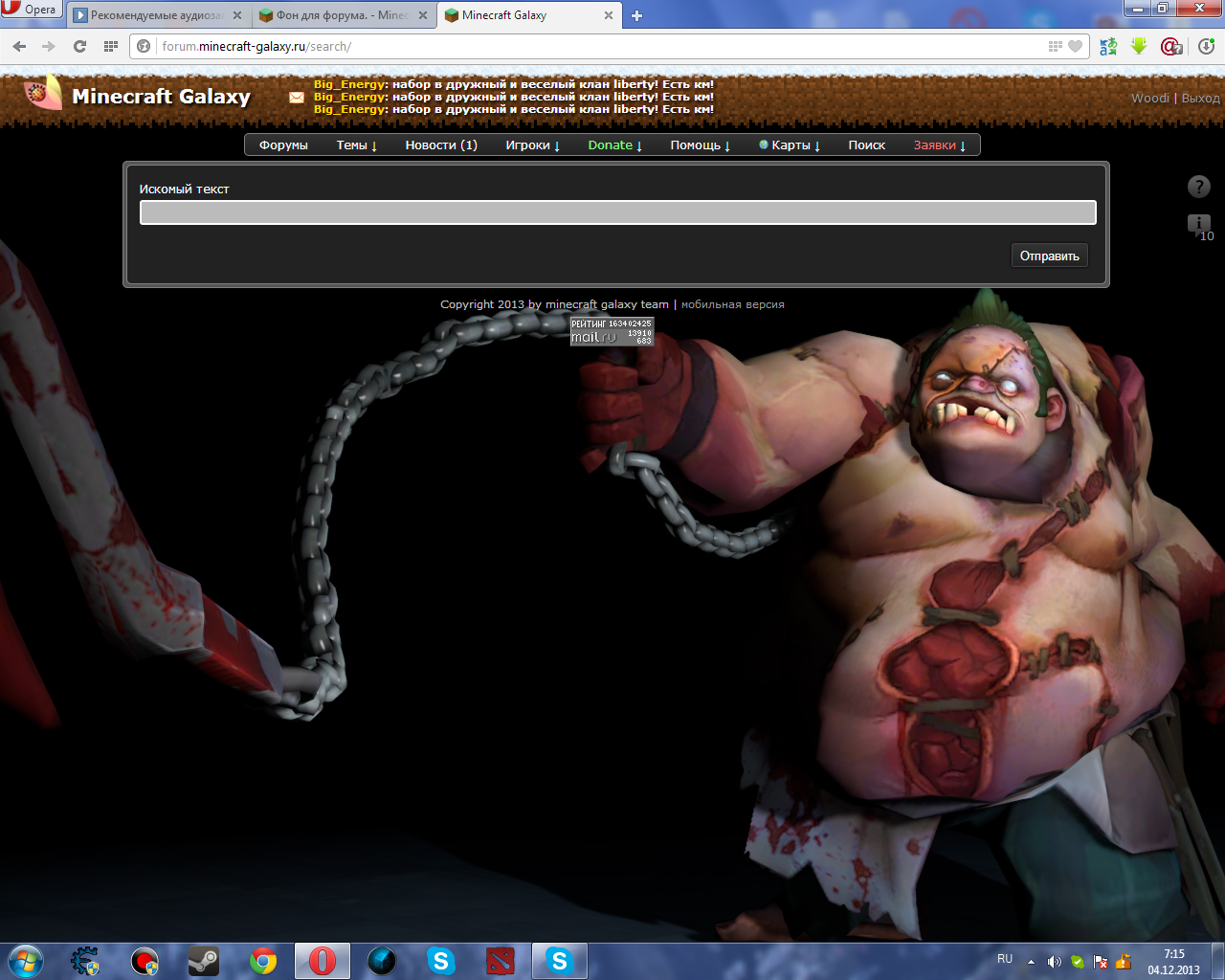Launch the gear shield taskbar app
Image resolution: width=1225 pixels, height=980 pixels.
coord(85,961)
